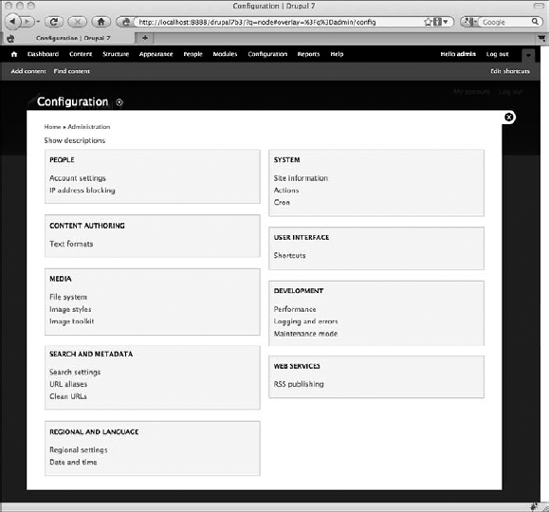Open Reports in admin menu
The height and width of the screenshot is (512, 549).
pyautogui.click(x=308, y=54)
